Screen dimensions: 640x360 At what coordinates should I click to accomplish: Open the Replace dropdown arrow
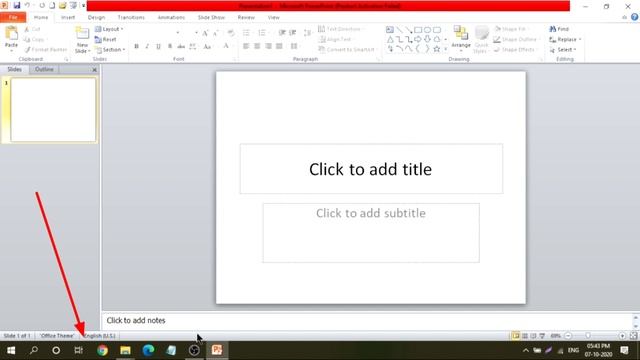tap(580, 40)
